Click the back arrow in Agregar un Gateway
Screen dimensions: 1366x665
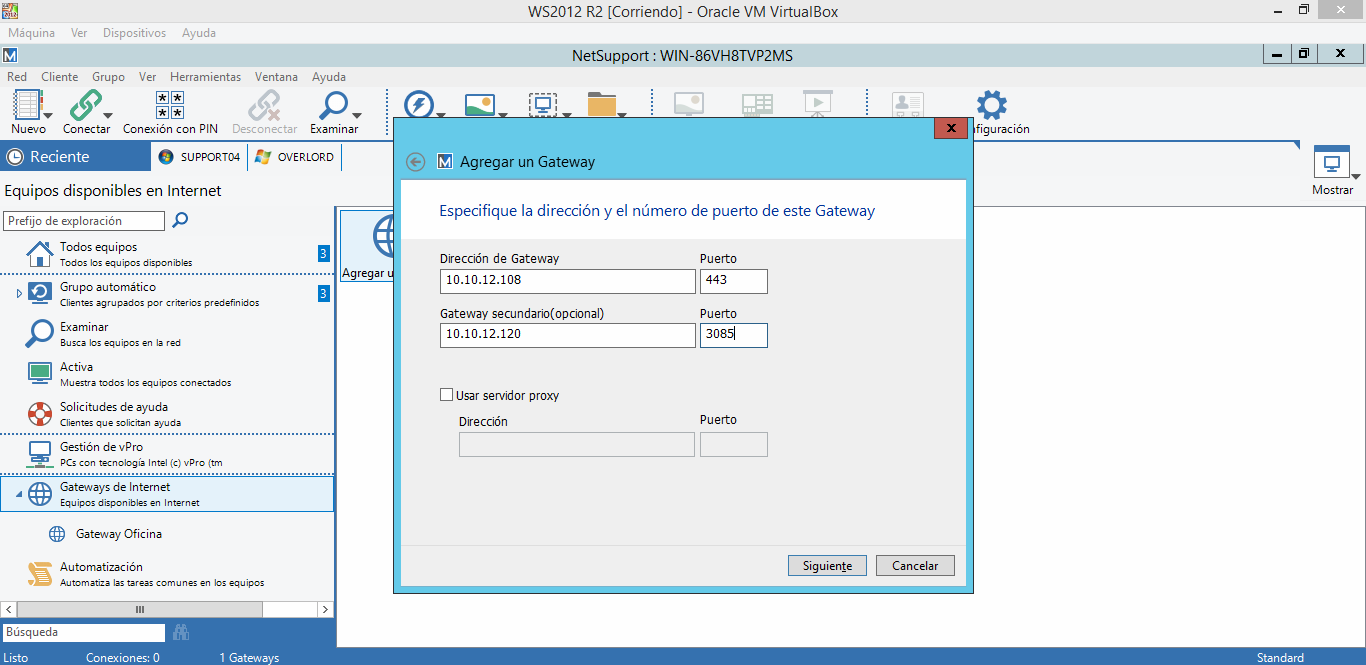tap(416, 162)
